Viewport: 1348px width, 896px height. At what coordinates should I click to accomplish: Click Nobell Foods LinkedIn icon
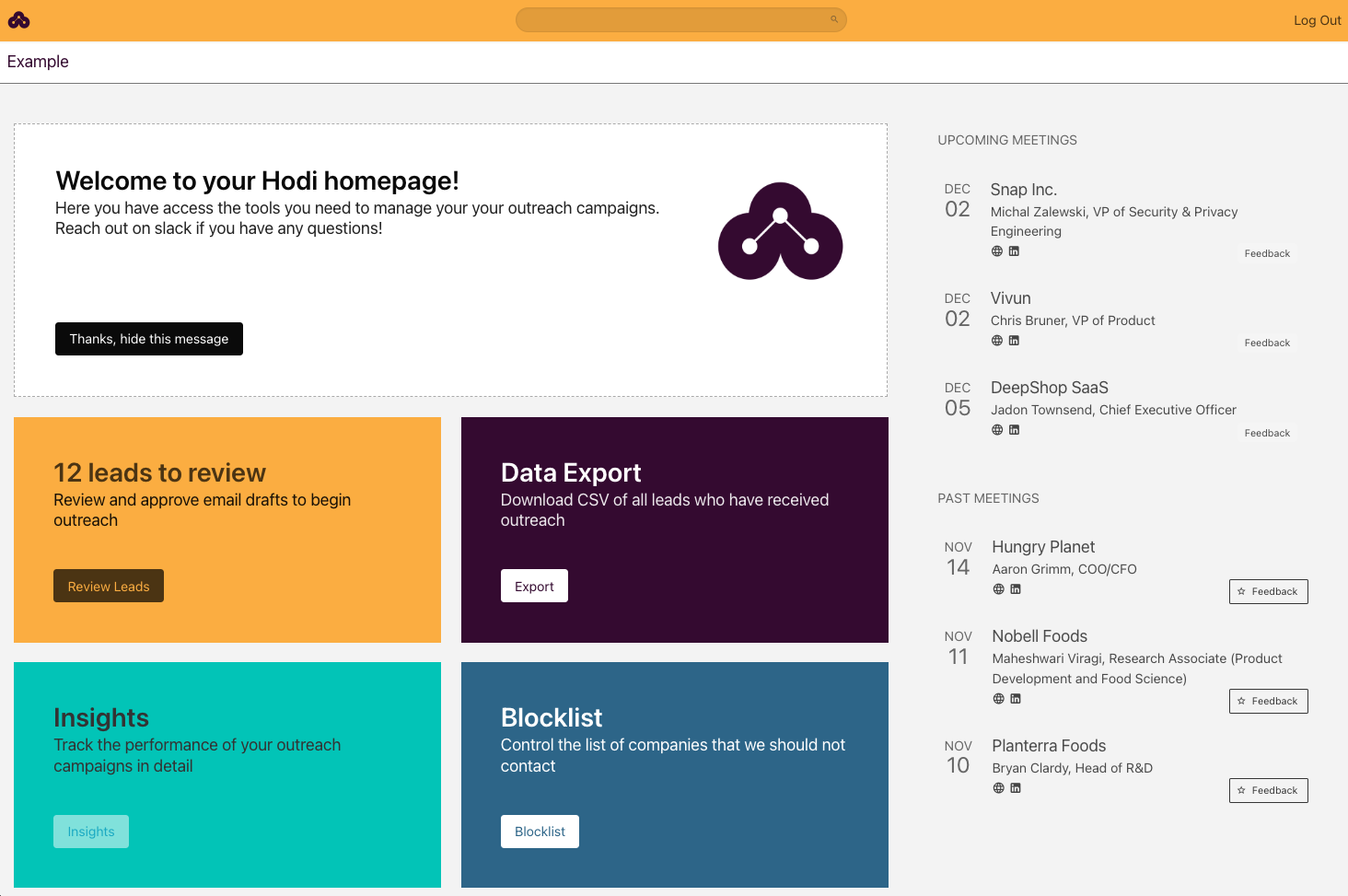point(1016,699)
